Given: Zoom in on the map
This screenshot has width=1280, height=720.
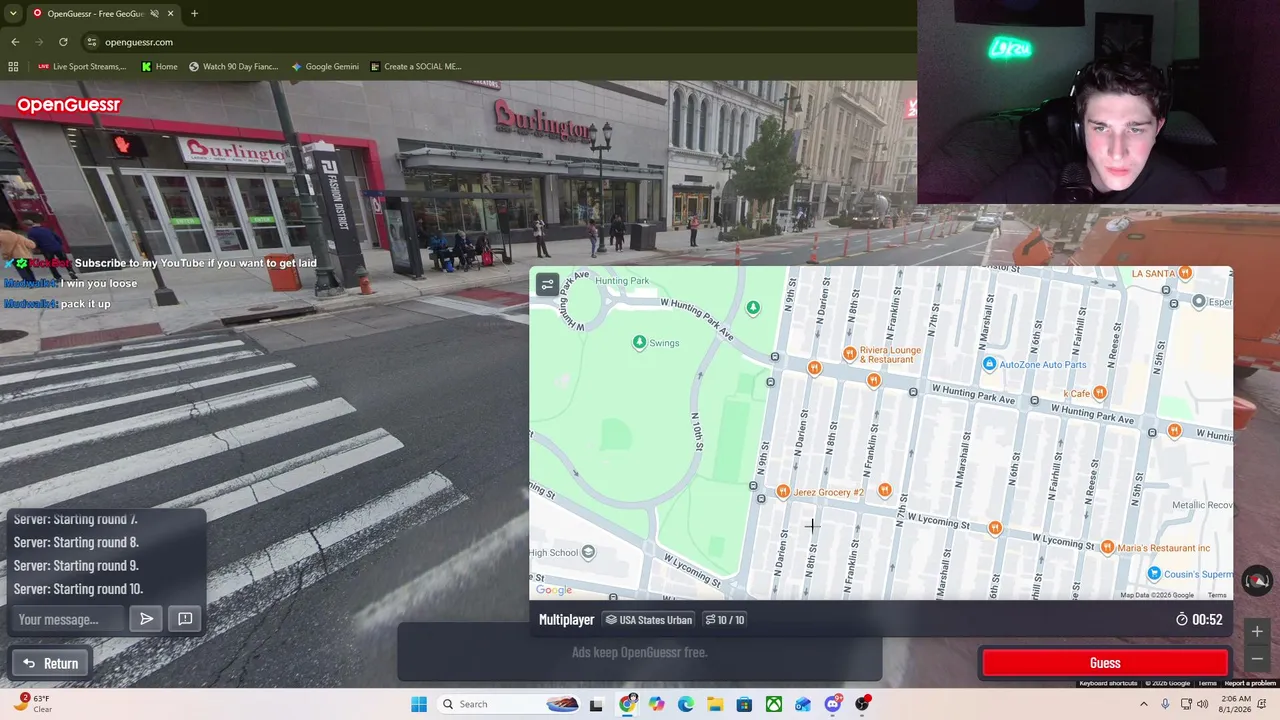Looking at the screenshot, I should [1257, 631].
